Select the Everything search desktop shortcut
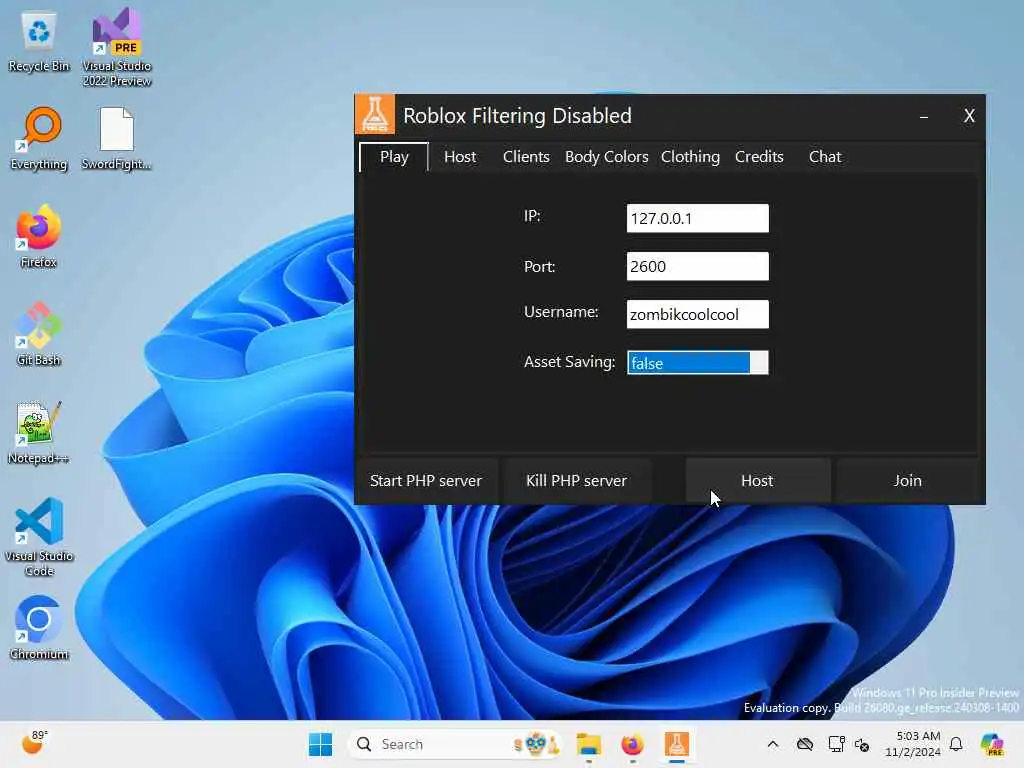Image resolution: width=1024 pixels, height=768 pixels. [39, 138]
